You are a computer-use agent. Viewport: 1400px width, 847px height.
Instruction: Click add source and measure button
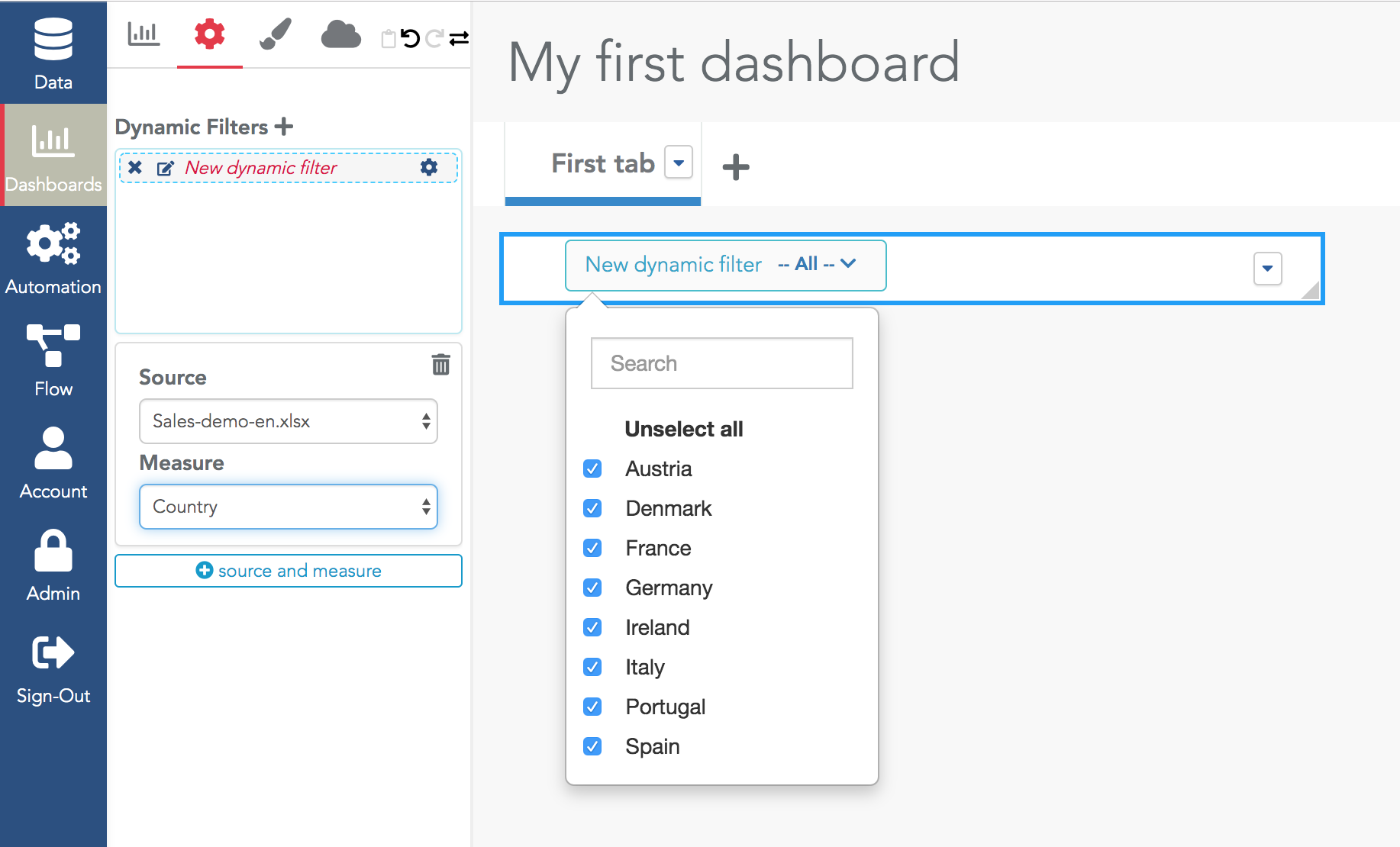[x=289, y=571]
